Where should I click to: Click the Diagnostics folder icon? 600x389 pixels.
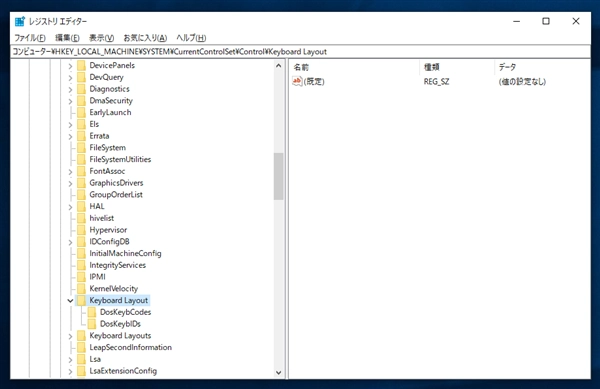pyautogui.click(x=81, y=89)
